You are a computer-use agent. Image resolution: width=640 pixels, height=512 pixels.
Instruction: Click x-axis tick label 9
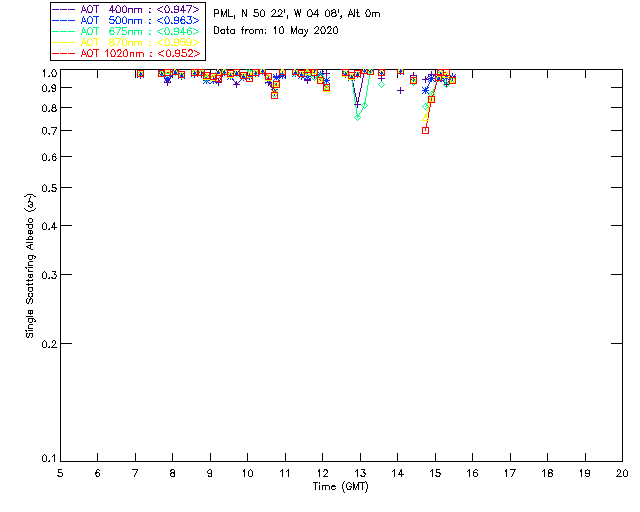pyautogui.click(x=210, y=473)
